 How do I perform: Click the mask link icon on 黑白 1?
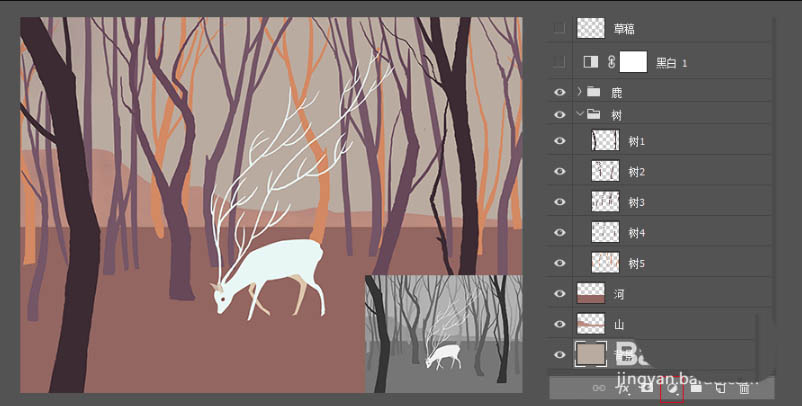611,62
